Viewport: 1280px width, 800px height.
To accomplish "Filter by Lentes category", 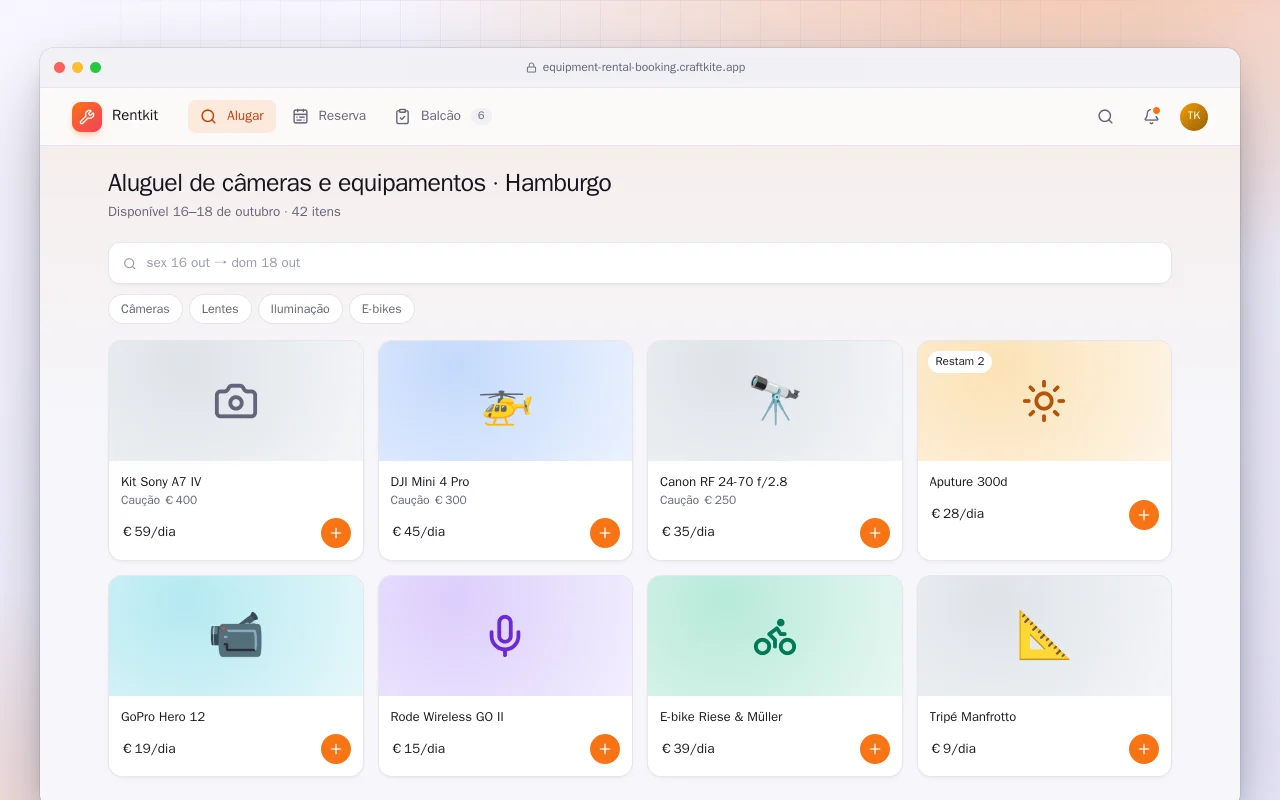I will (220, 309).
